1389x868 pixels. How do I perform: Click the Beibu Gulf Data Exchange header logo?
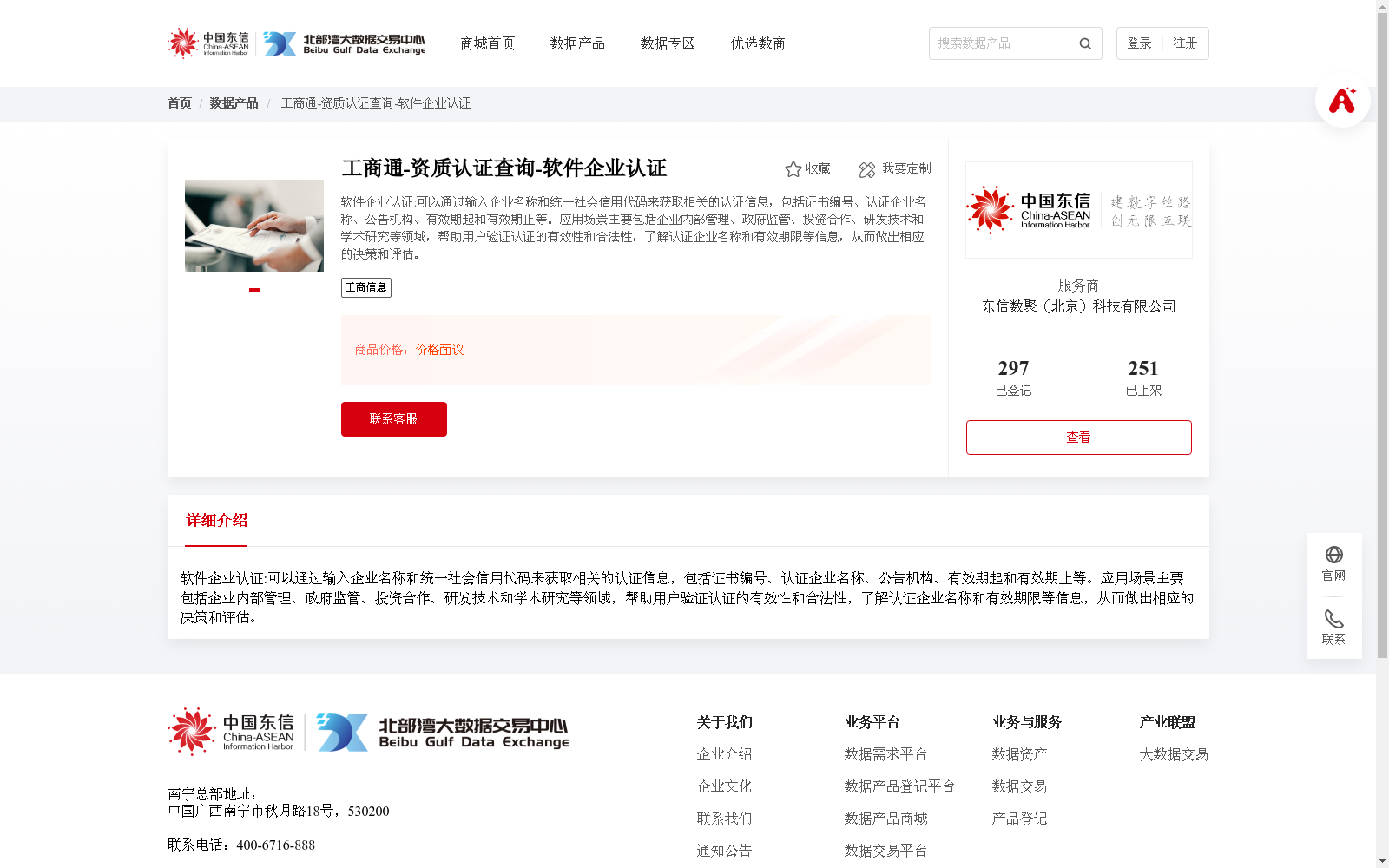[x=345, y=43]
